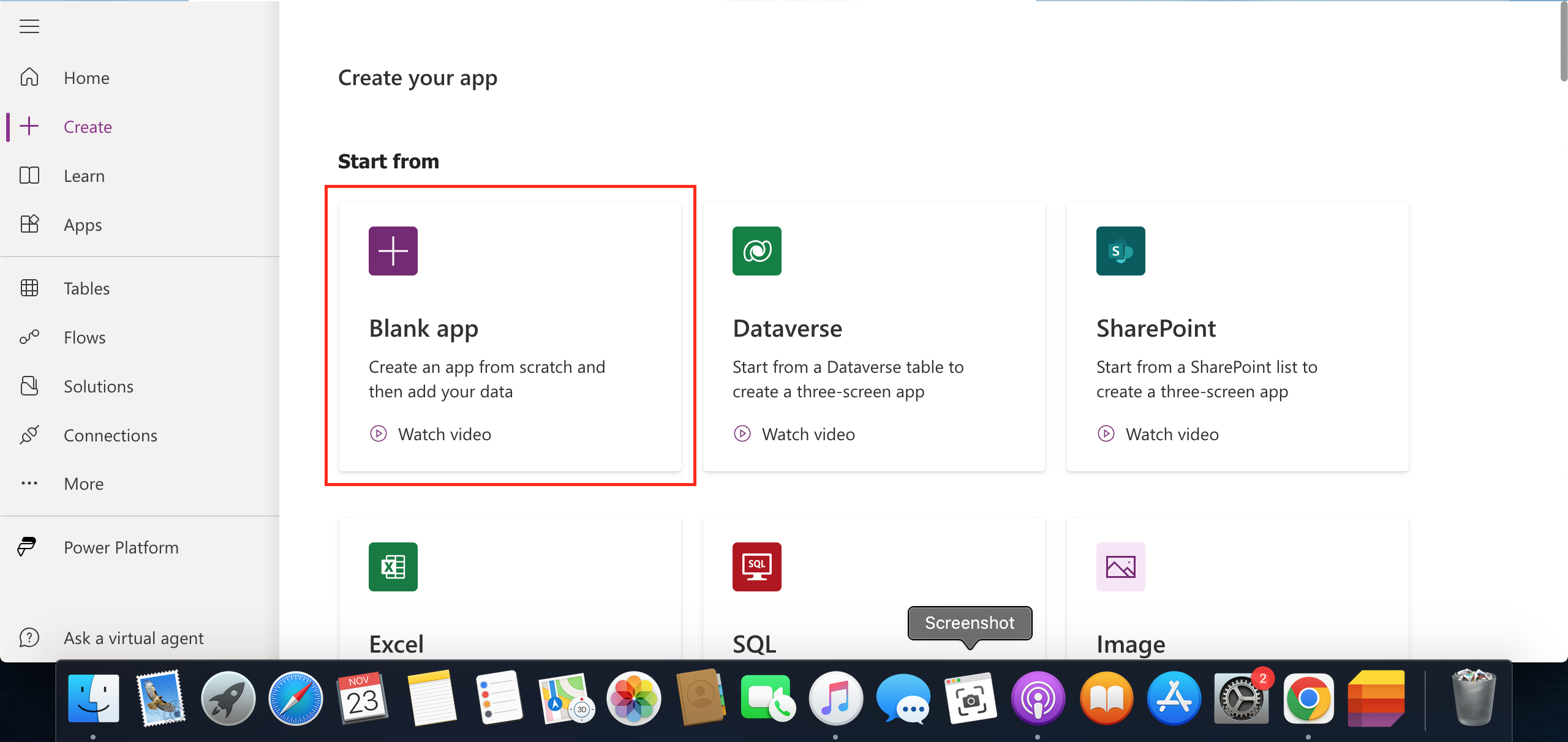
Task: Select the Excel start-from card icon
Action: (393, 567)
